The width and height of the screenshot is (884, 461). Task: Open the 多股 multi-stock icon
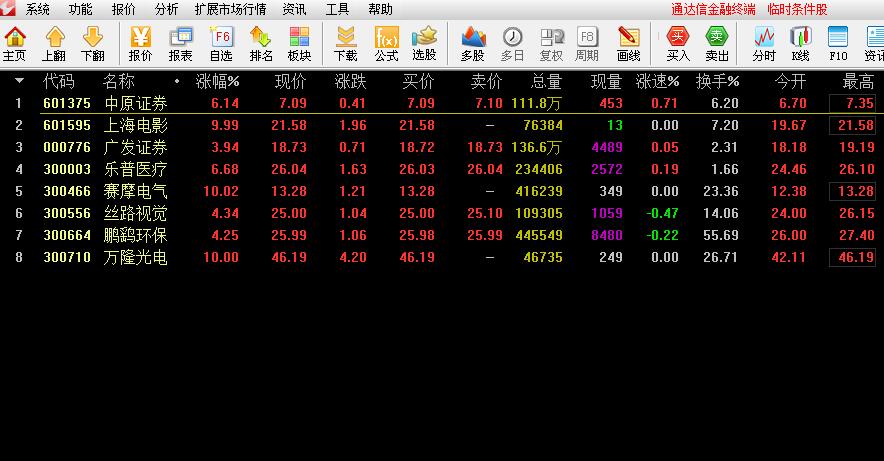click(x=473, y=44)
